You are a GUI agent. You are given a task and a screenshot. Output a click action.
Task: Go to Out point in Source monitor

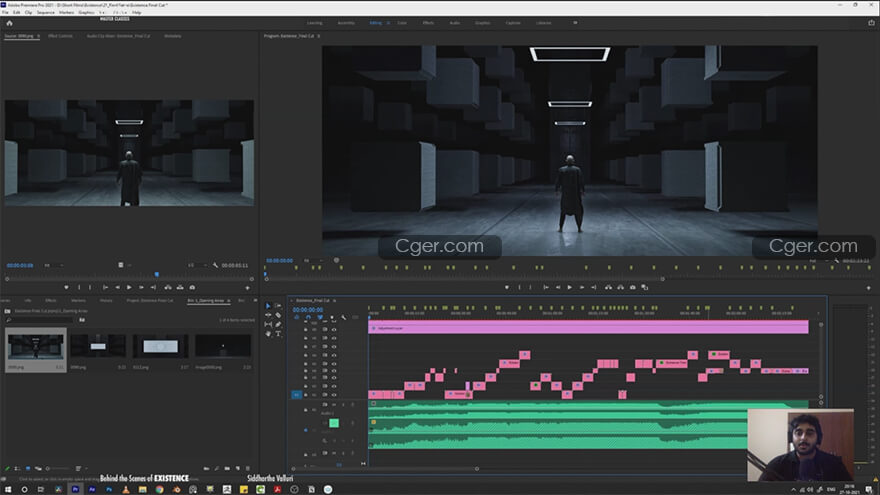pos(153,287)
